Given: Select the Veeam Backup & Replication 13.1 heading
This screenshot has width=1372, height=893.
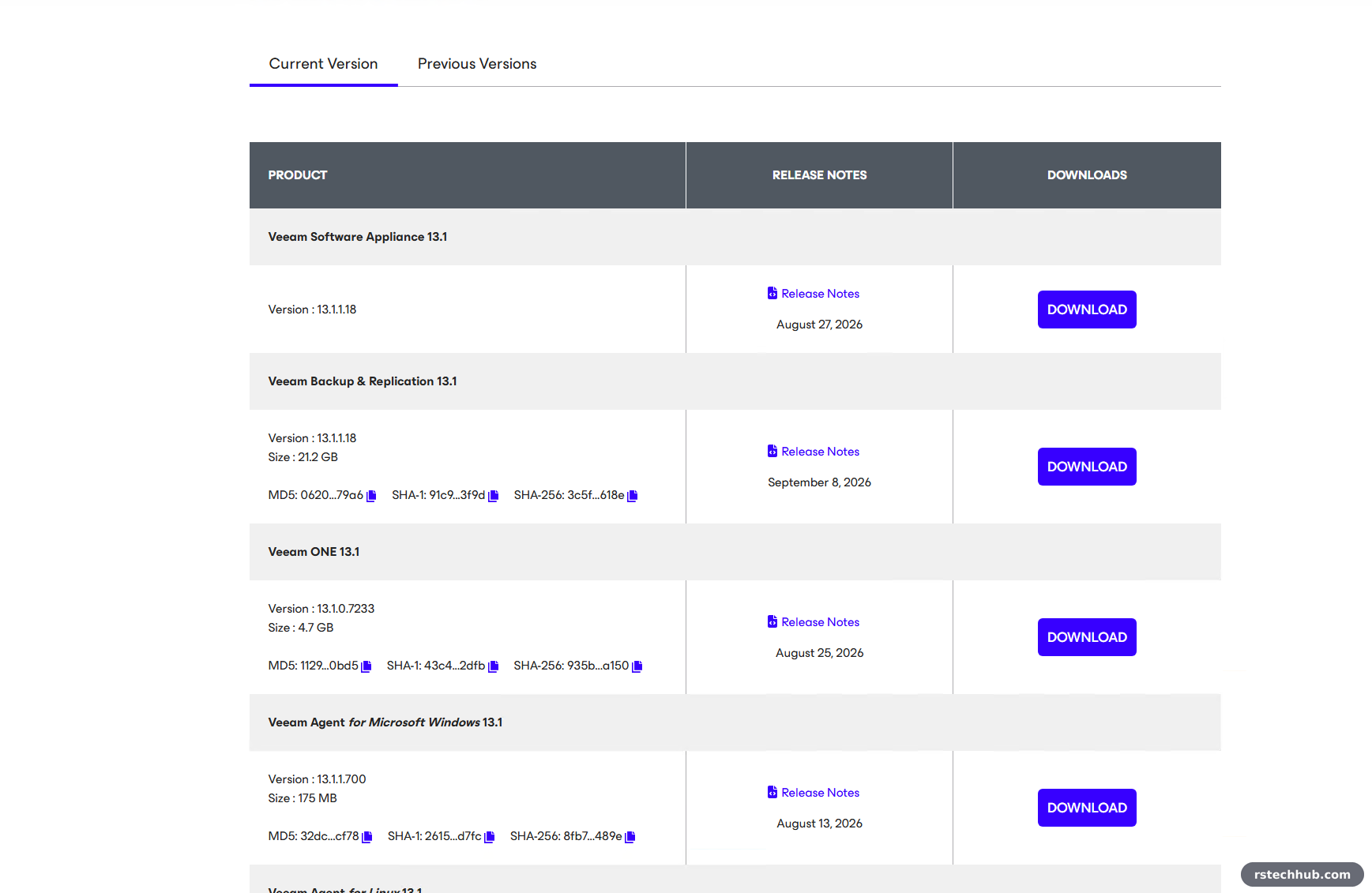Looking at the screenshot, I should [x=363, y=381].
